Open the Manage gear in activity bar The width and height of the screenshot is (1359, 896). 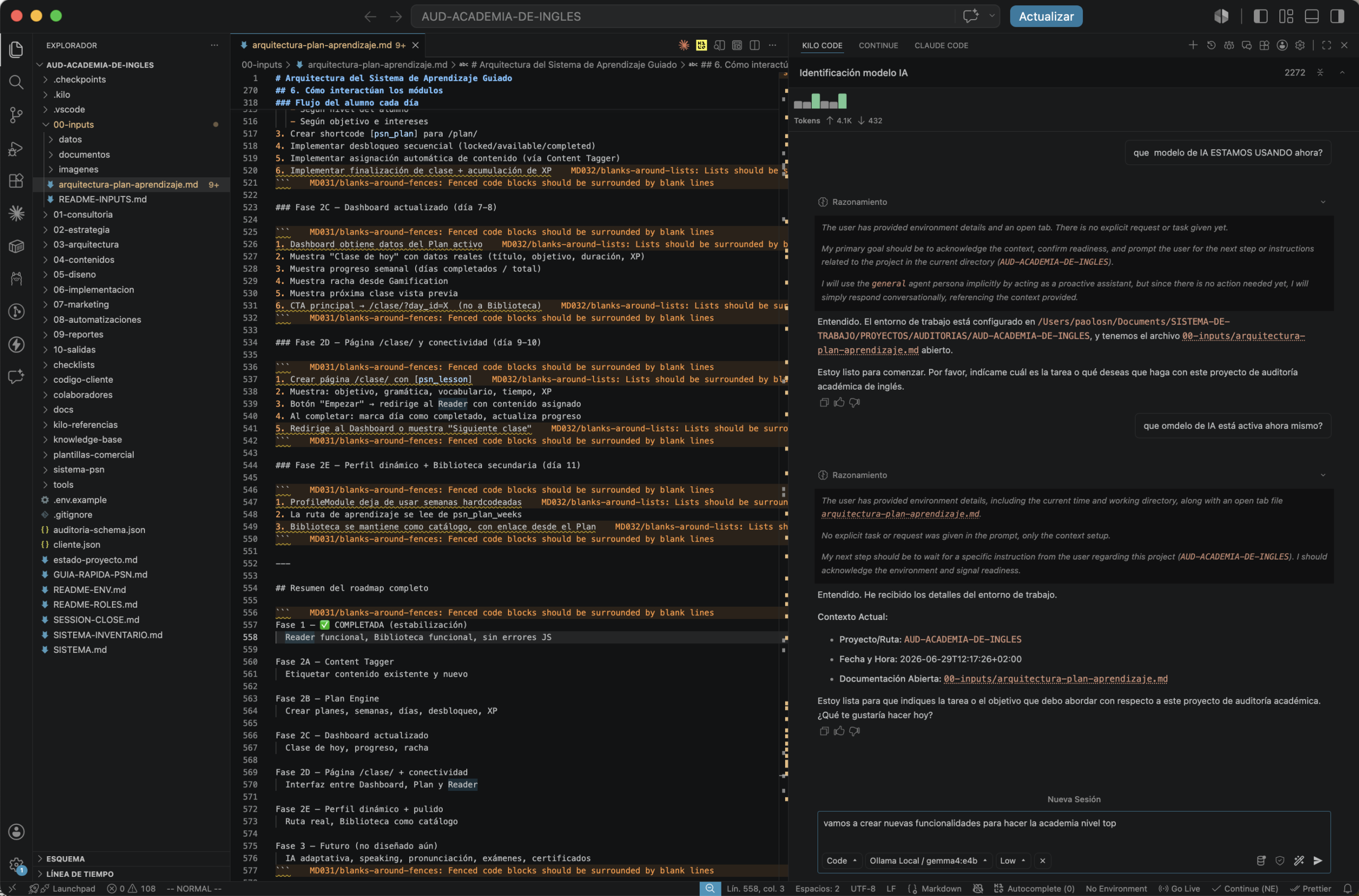(16, 865)
